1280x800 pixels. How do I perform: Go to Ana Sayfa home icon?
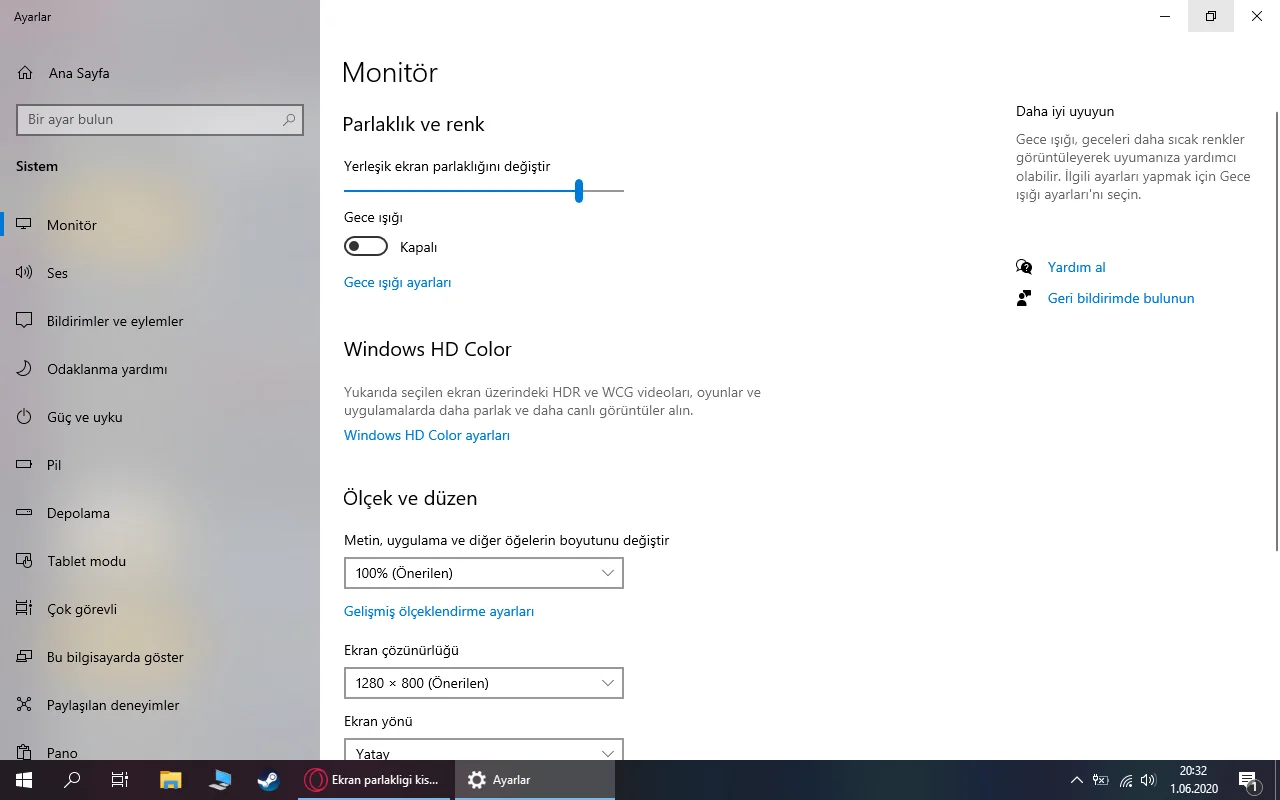pos(25,73)
